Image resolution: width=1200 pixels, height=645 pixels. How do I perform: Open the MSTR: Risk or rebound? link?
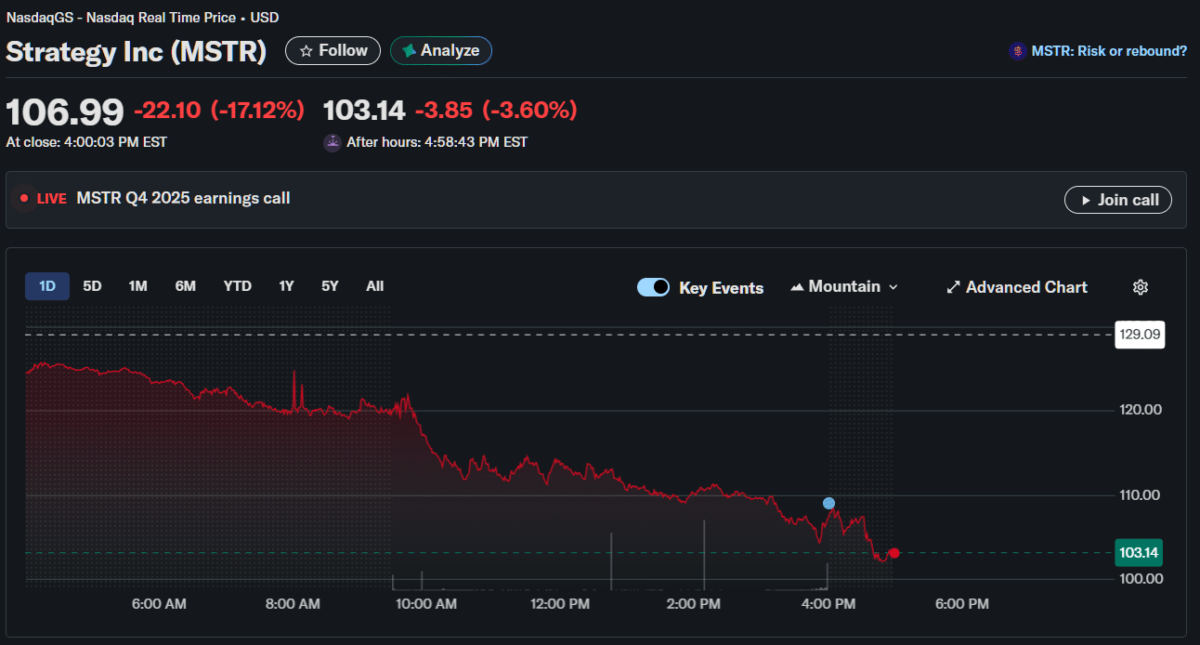tap(1110, 50)
